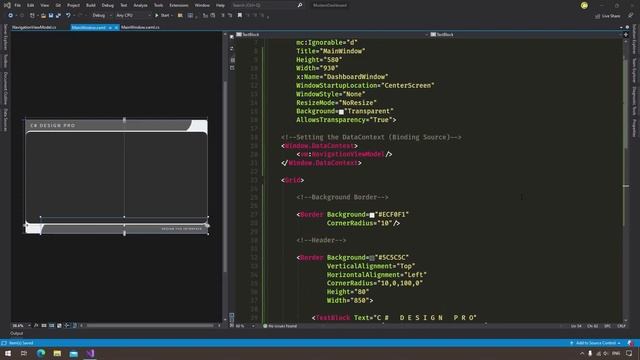
Task: Click the Live Share button
Action: pyautogui.click(x=608, y=16)
